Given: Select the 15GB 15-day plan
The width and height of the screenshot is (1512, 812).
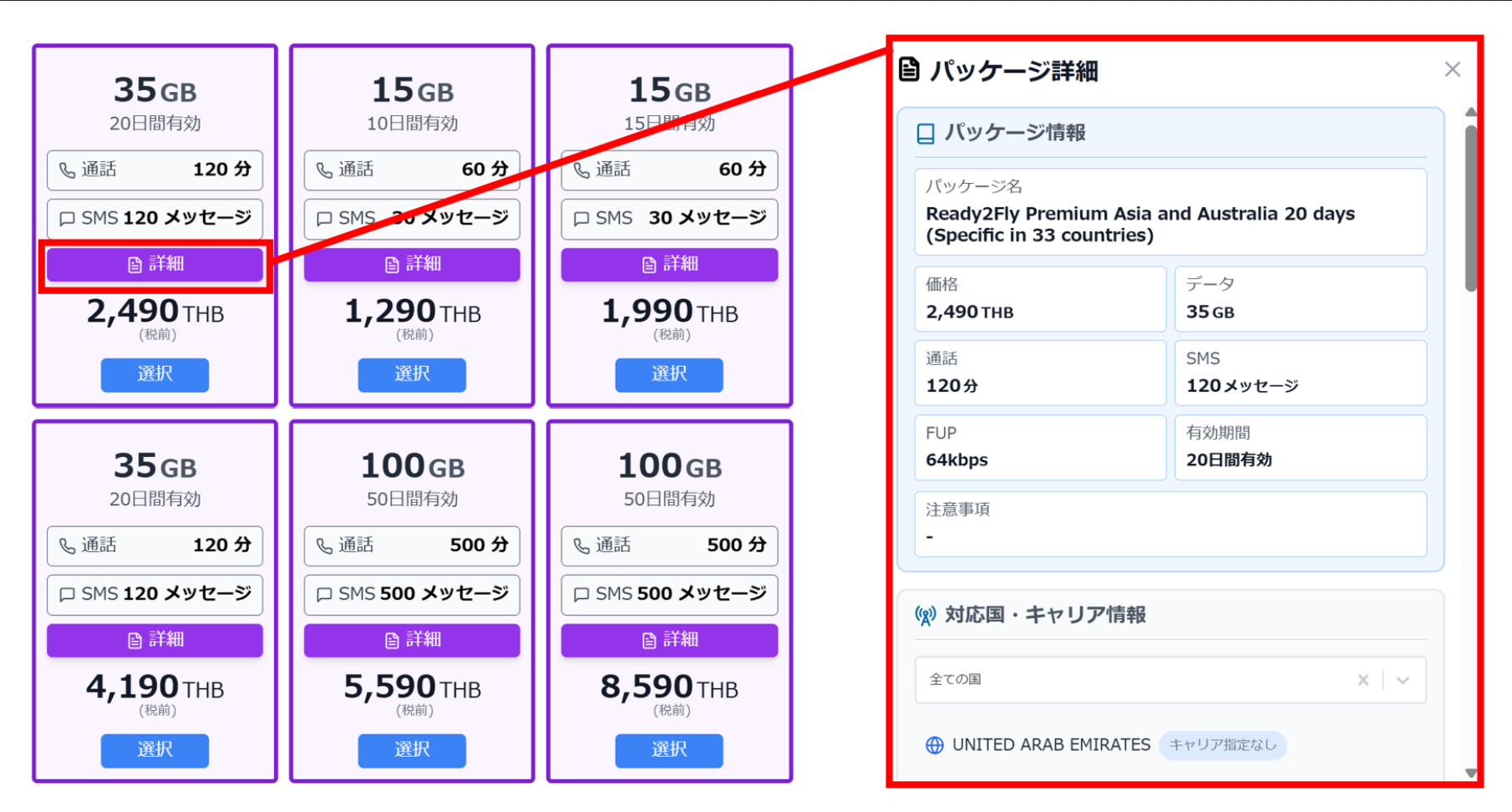Looking at the screenshot, I should [x=669, y=374].
